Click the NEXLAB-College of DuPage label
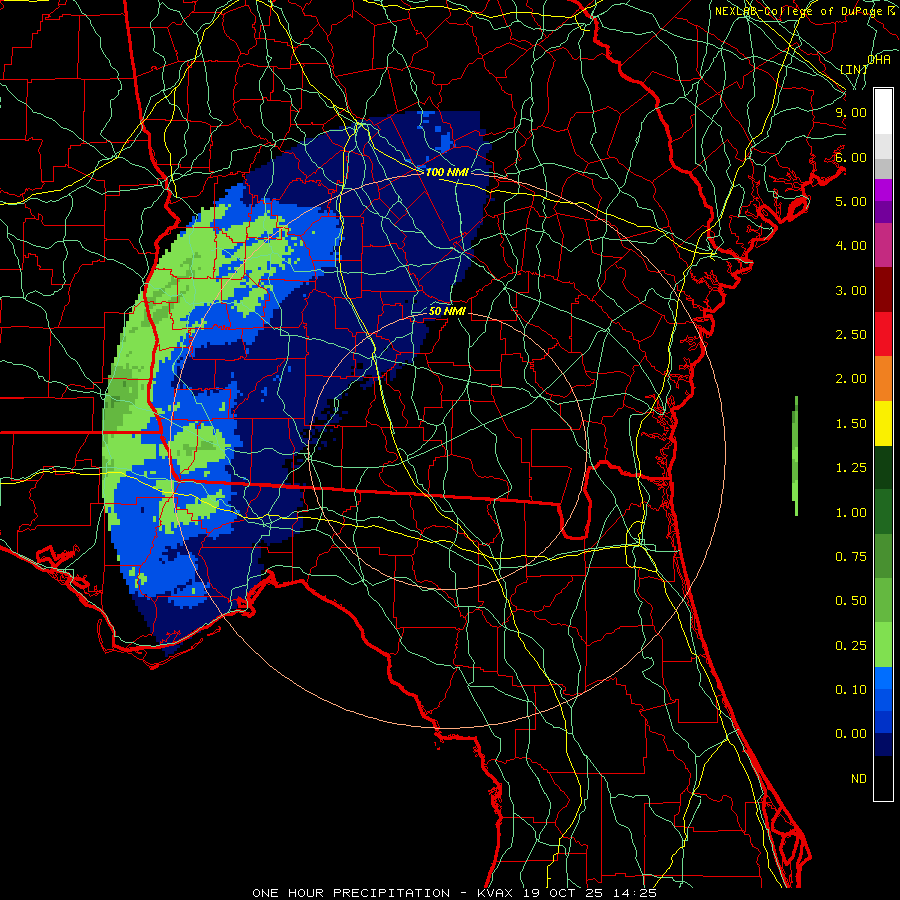The width and height of the screenshot is (900, 900). click(800, 11)
